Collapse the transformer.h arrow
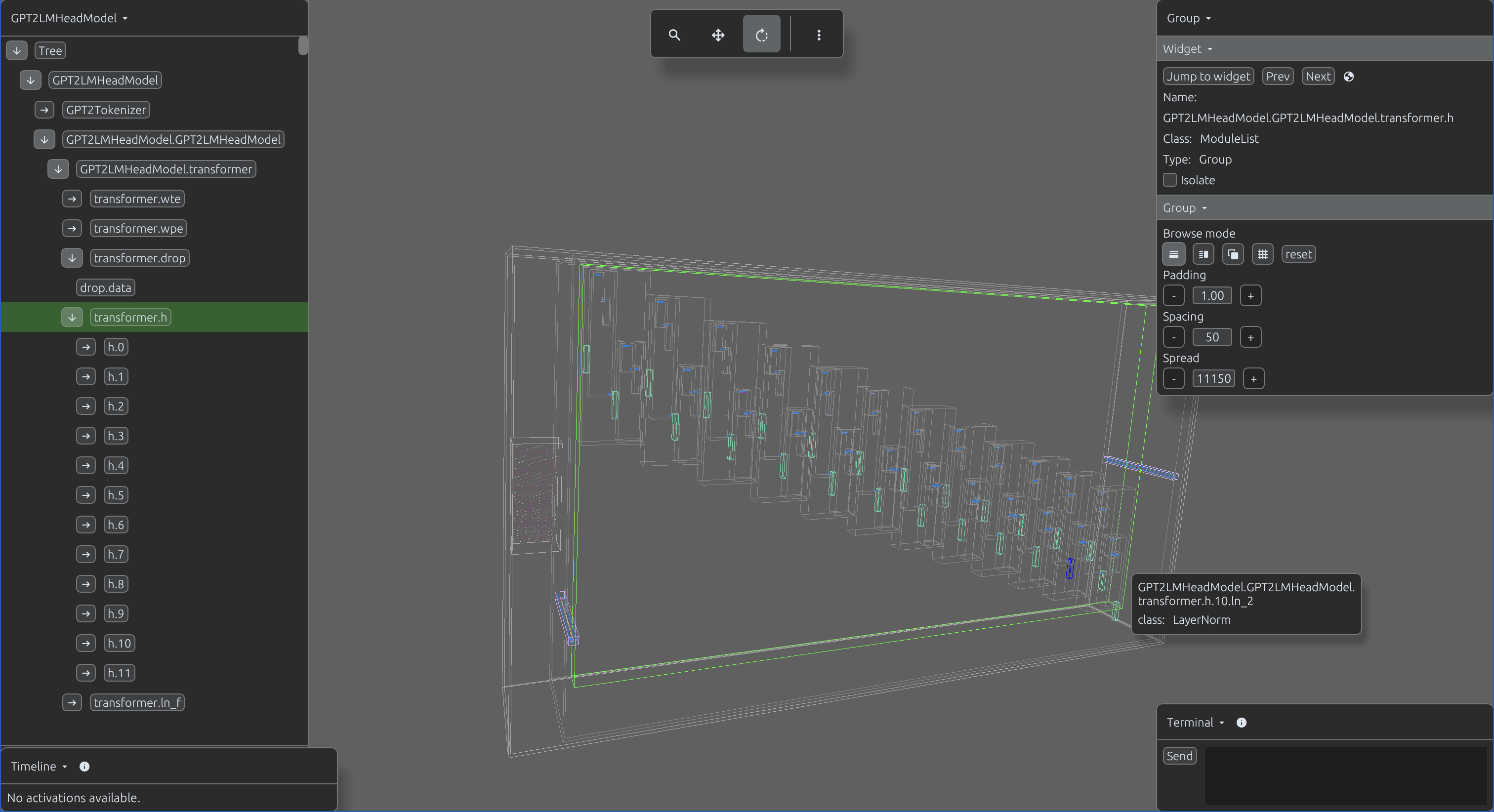The height and width of the screenshot is (812, 1494). click(72, 317)
